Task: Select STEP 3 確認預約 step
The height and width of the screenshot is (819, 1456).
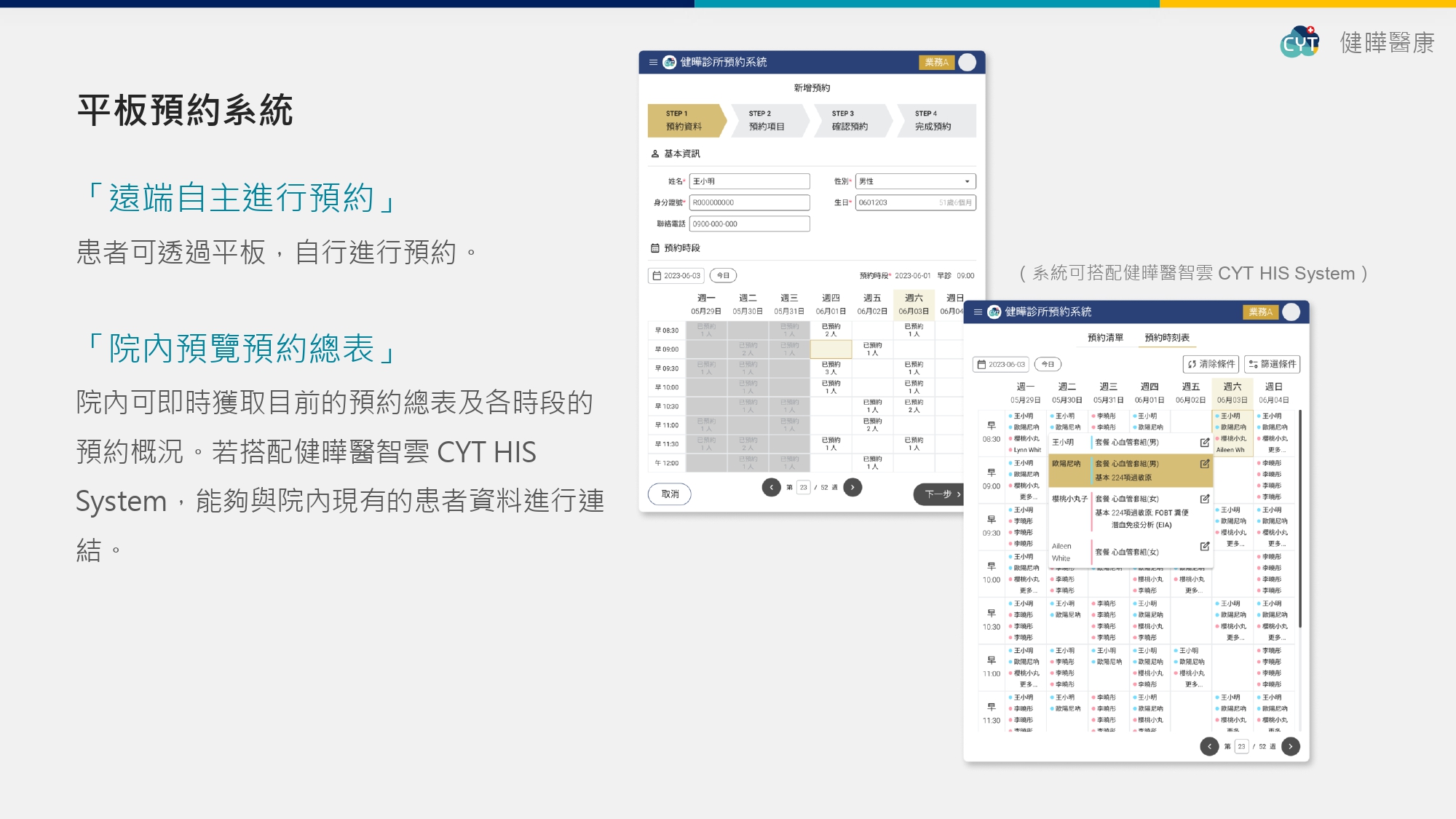Action: 853,120
